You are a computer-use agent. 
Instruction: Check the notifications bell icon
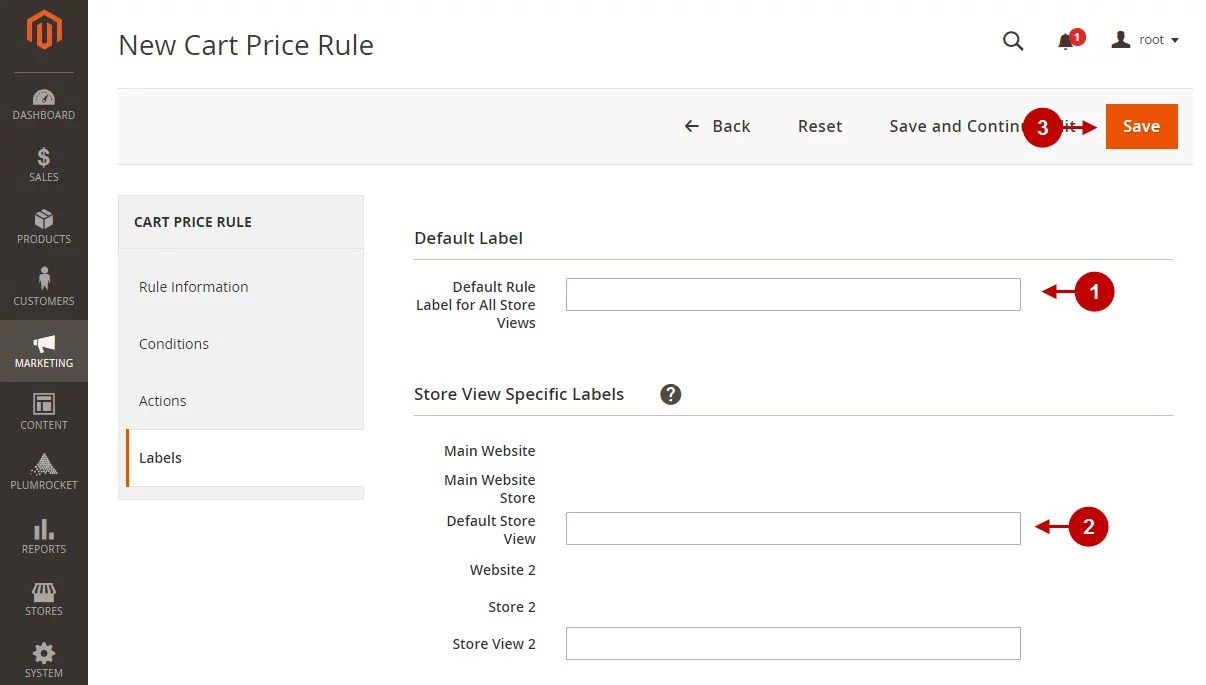tap(1068, 41)
